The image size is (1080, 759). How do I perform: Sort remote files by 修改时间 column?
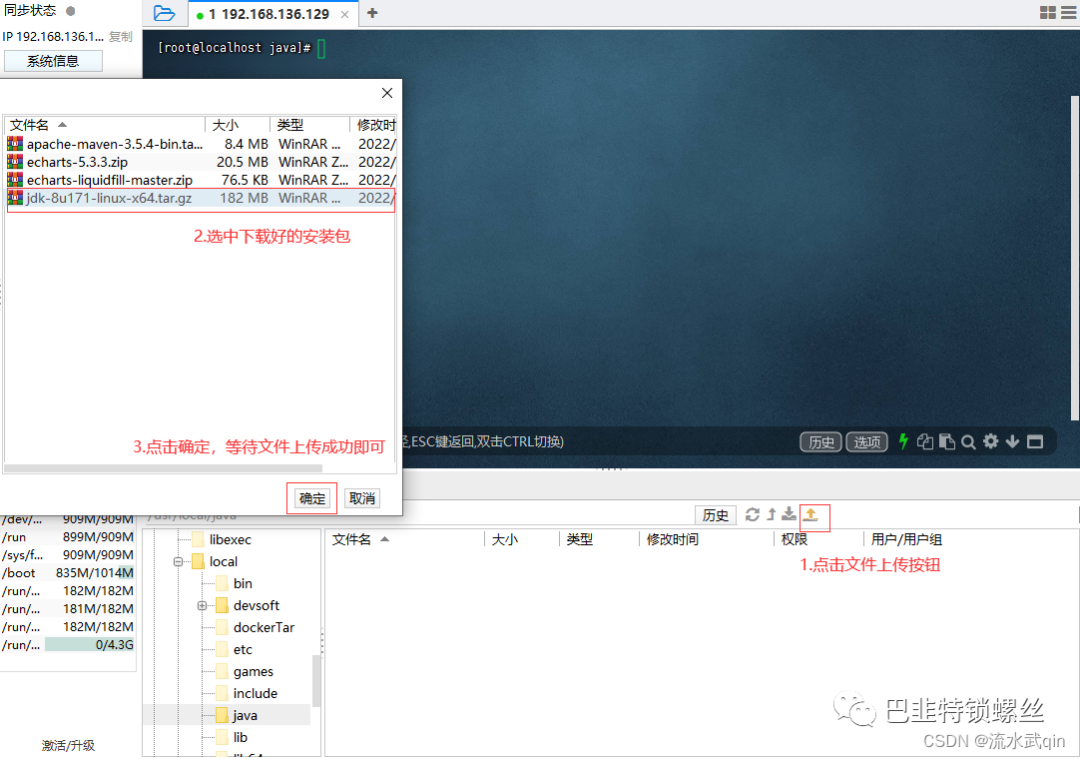[x=707, y=539]
